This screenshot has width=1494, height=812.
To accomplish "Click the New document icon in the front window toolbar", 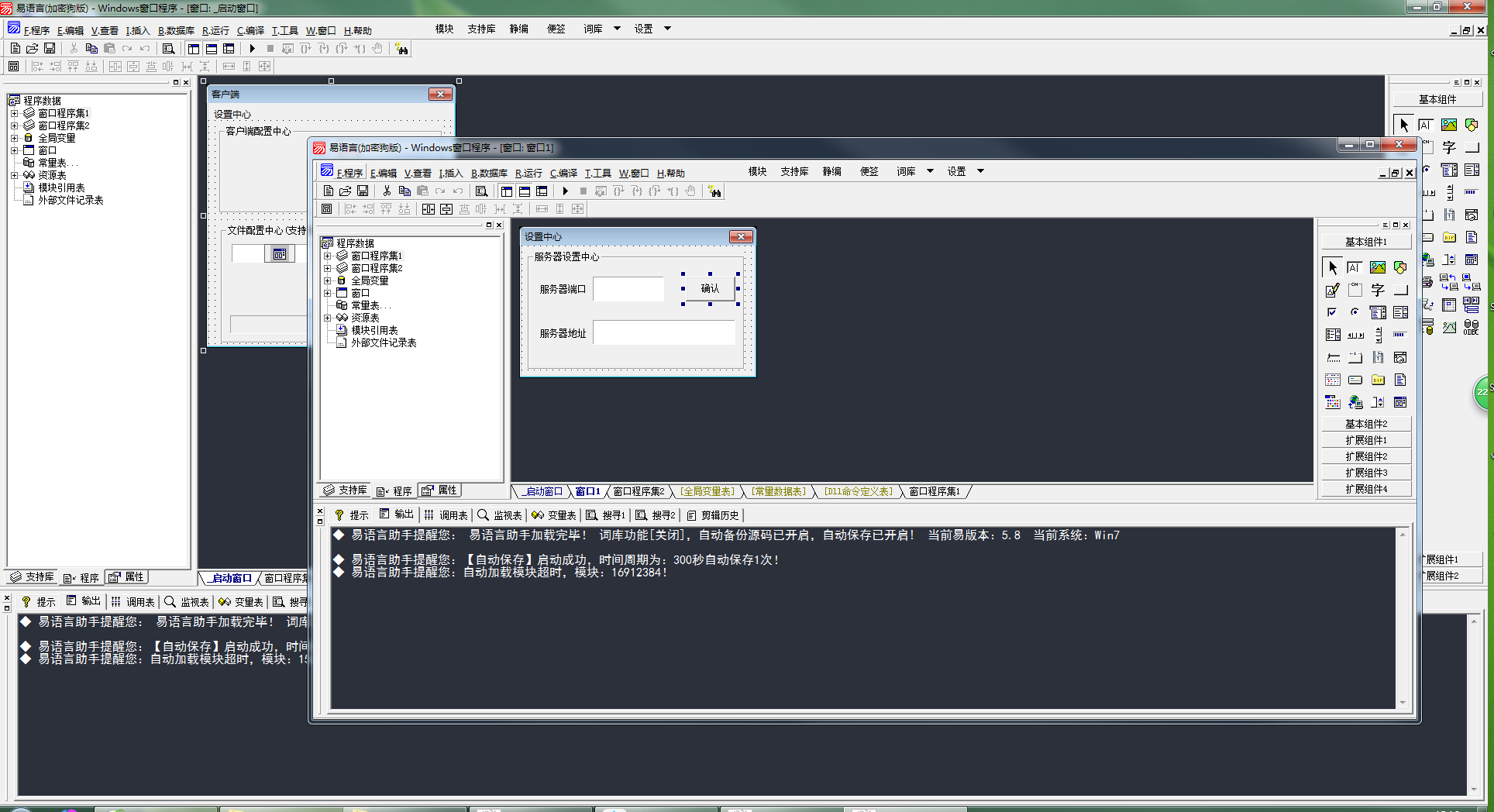I will [x=329, y=191].
